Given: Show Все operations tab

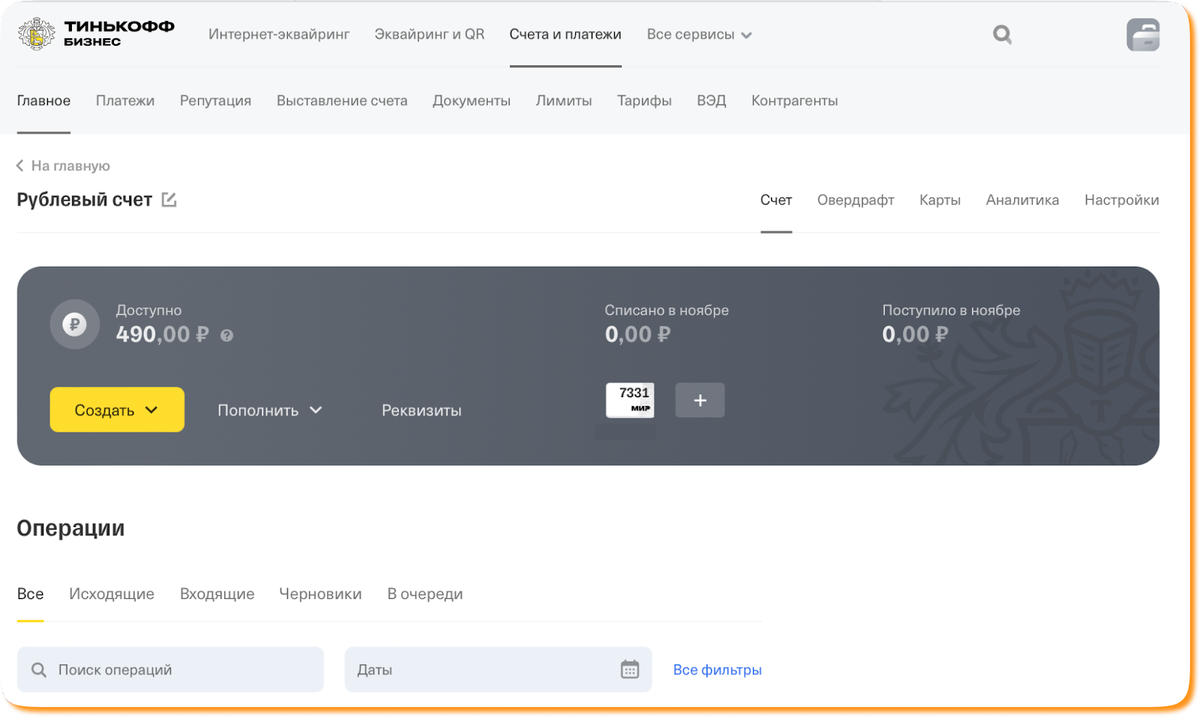Looking at the screenshot, I should point(30,594).
